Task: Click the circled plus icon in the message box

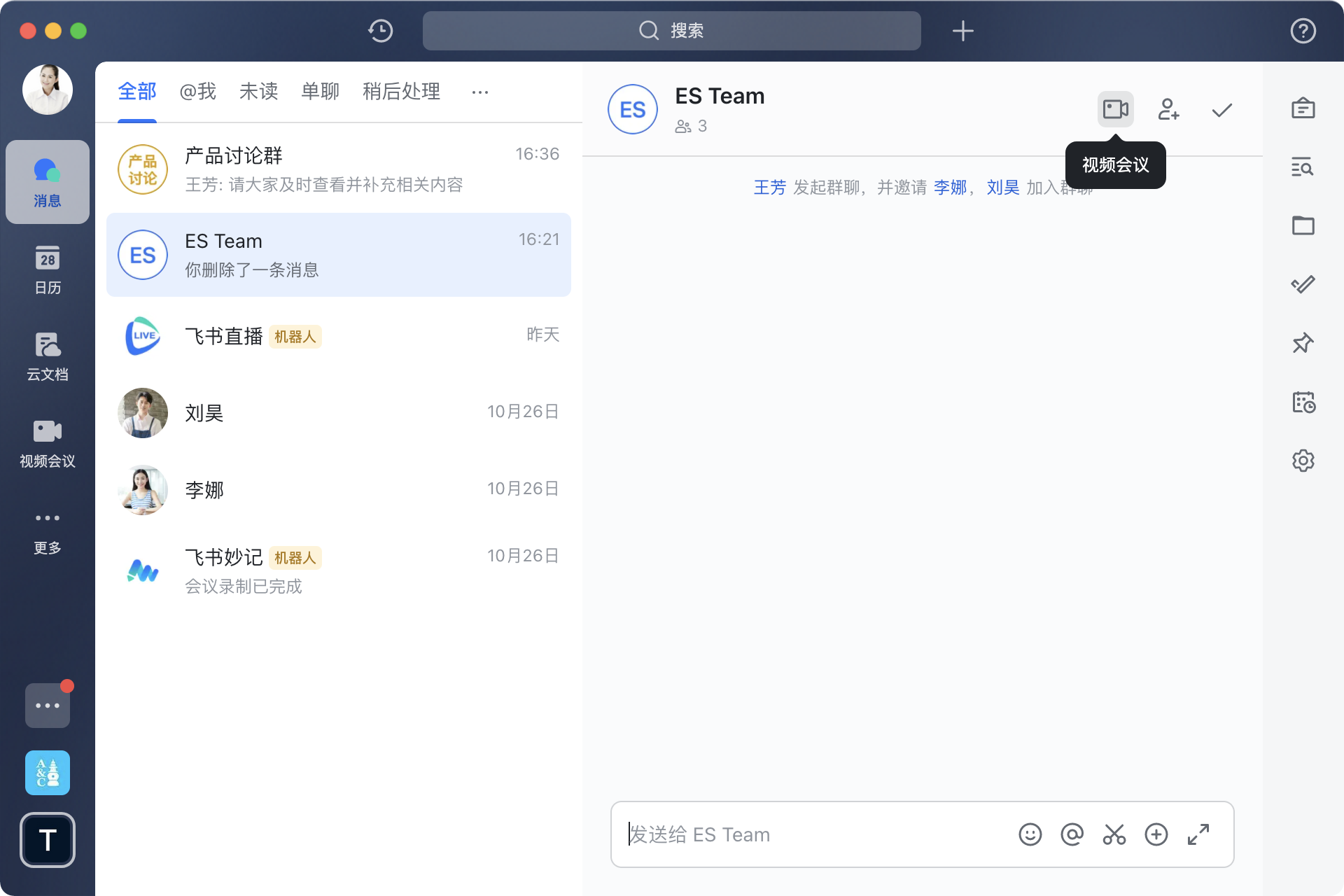Action: coord(1156,834)
